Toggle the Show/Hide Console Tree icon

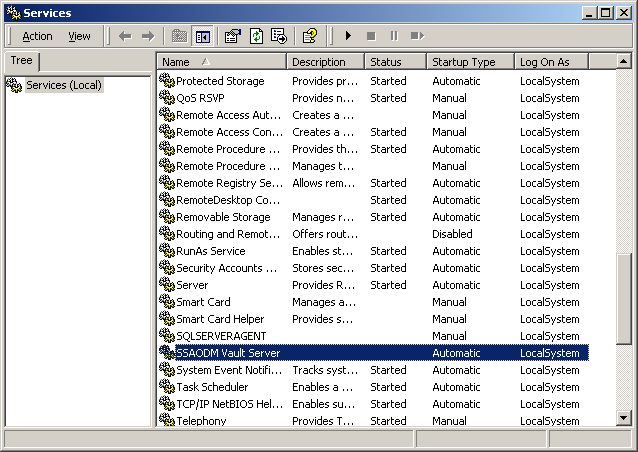203,36
